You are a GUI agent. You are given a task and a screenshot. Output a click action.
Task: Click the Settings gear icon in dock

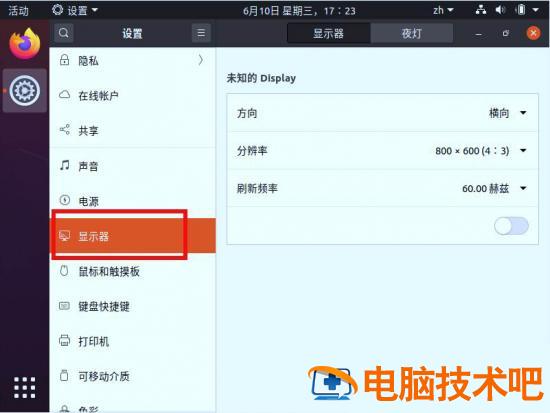pyautogui.click(x=25, y=91)
